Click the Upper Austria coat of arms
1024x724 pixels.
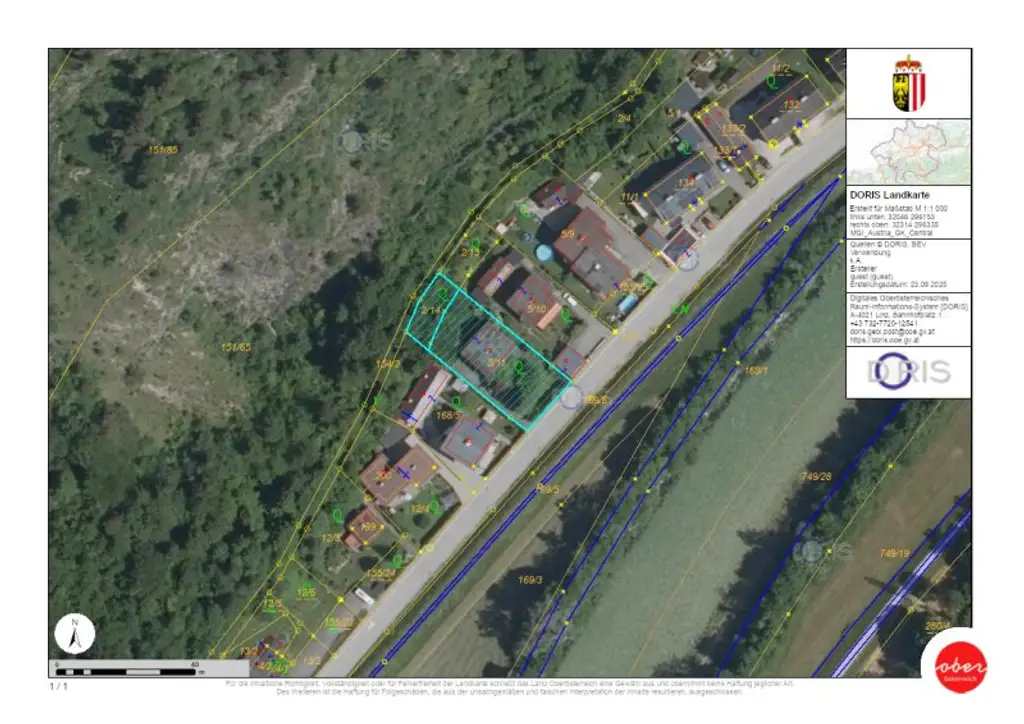point(908,84)
